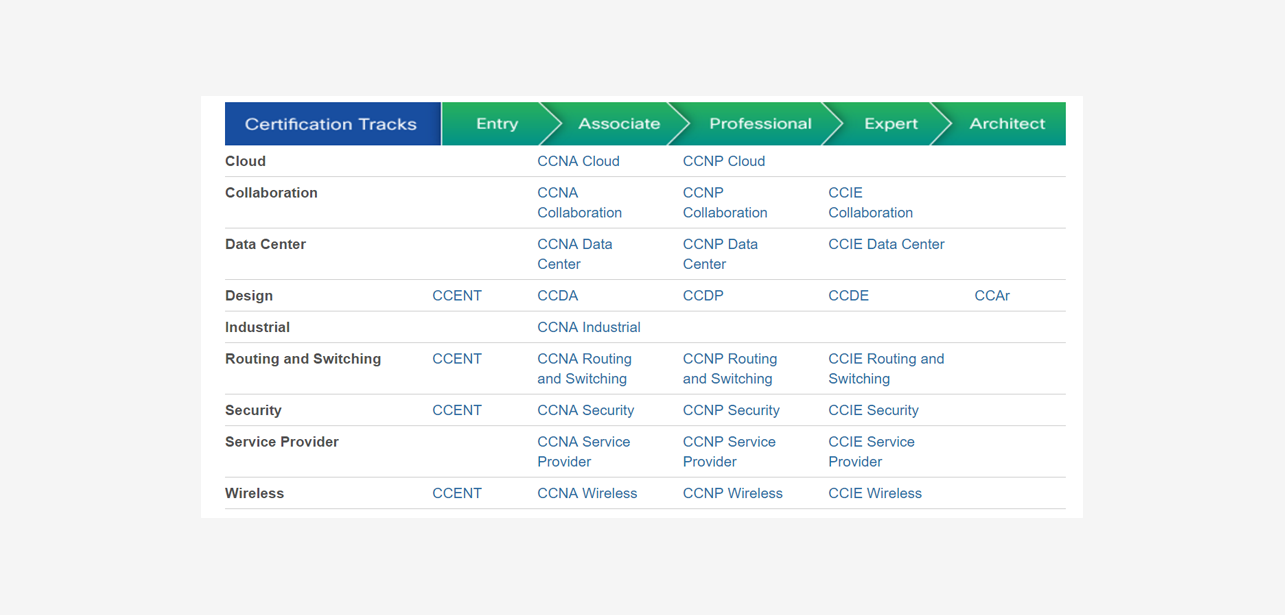Click the Data Center track label
The height and width of the screenshot is (615, 1285).
pos(265,244)
